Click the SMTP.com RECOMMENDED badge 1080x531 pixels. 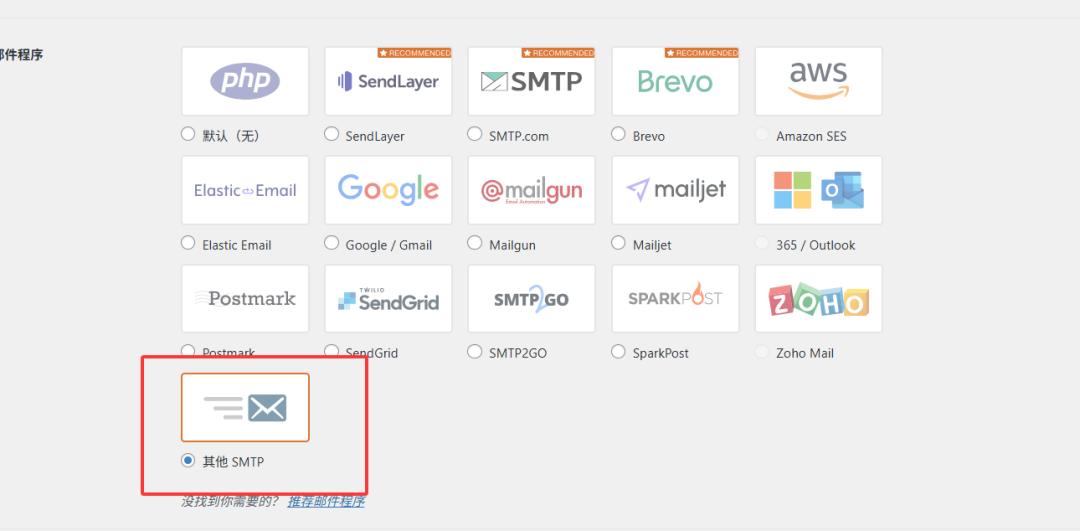coord(558,53)
